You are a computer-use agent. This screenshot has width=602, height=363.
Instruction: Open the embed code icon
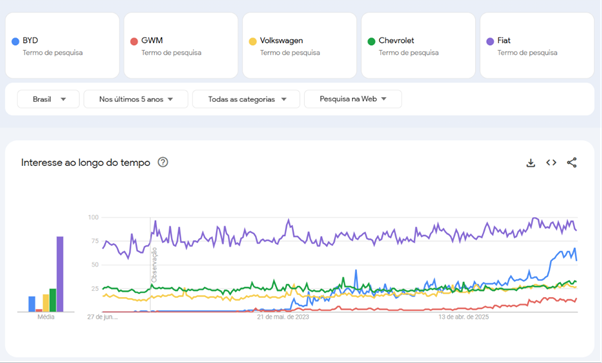[x=551, y=163]
